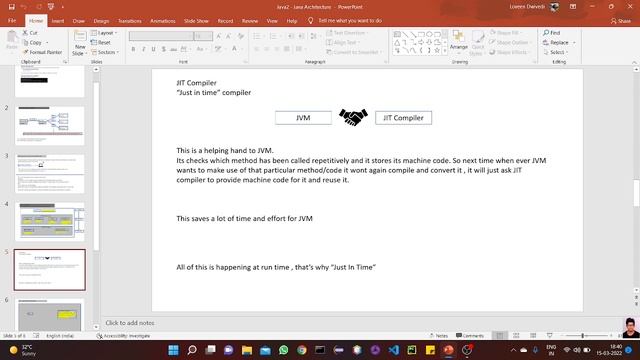Click the Windows Start button in the taskbar
The height and width of the screenshot is (360, 640).
(173, 350)
